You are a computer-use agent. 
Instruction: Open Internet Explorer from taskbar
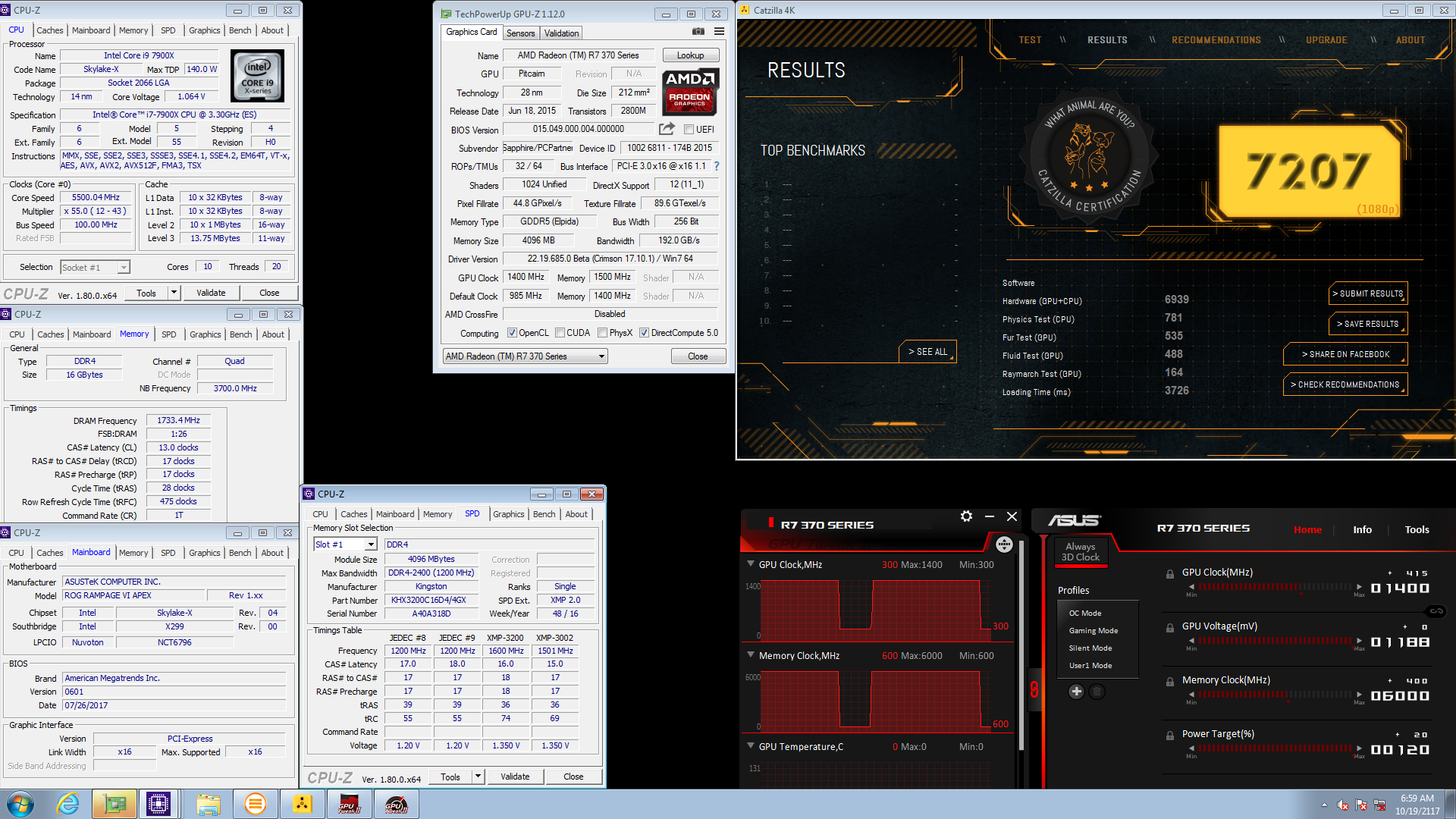point(68,804)
